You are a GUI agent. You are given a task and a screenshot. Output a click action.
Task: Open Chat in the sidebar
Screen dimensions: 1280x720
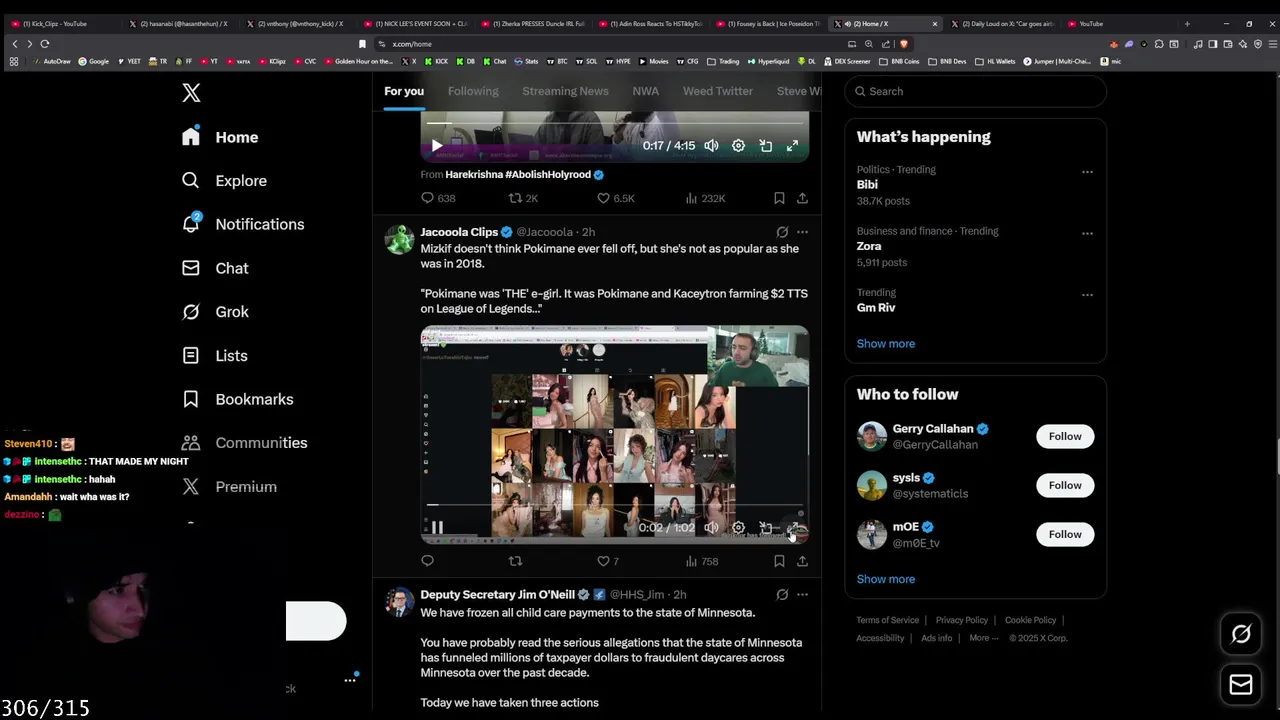pos(215,268)
